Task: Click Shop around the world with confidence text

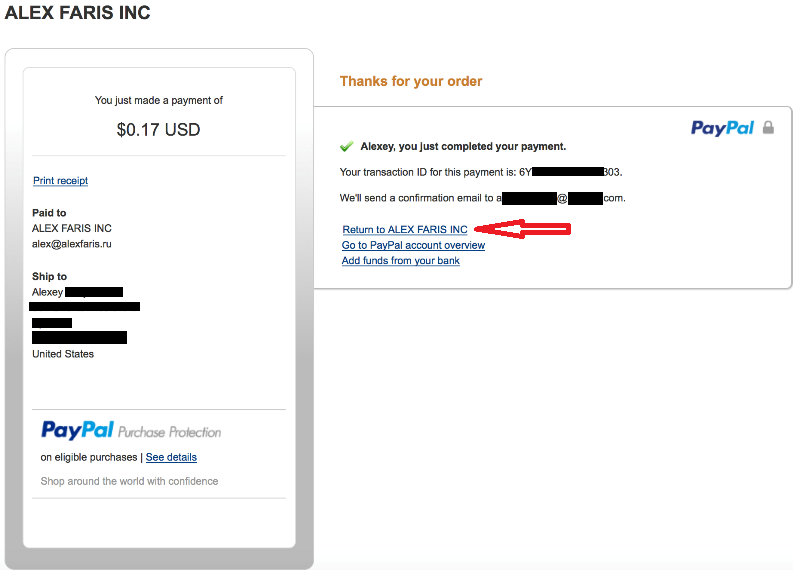Action: pos(129,481)
